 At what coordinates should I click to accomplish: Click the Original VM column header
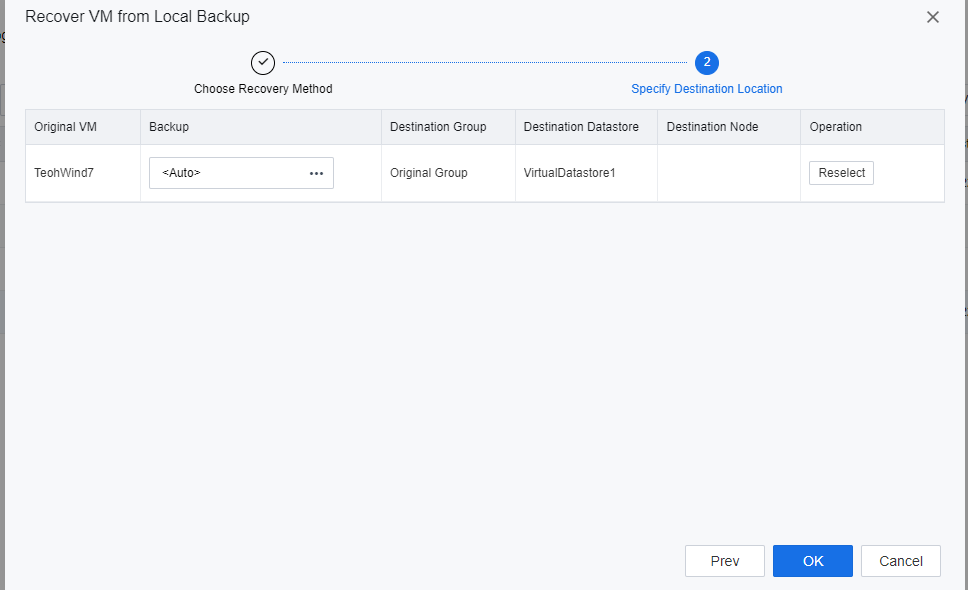[65, 127]
